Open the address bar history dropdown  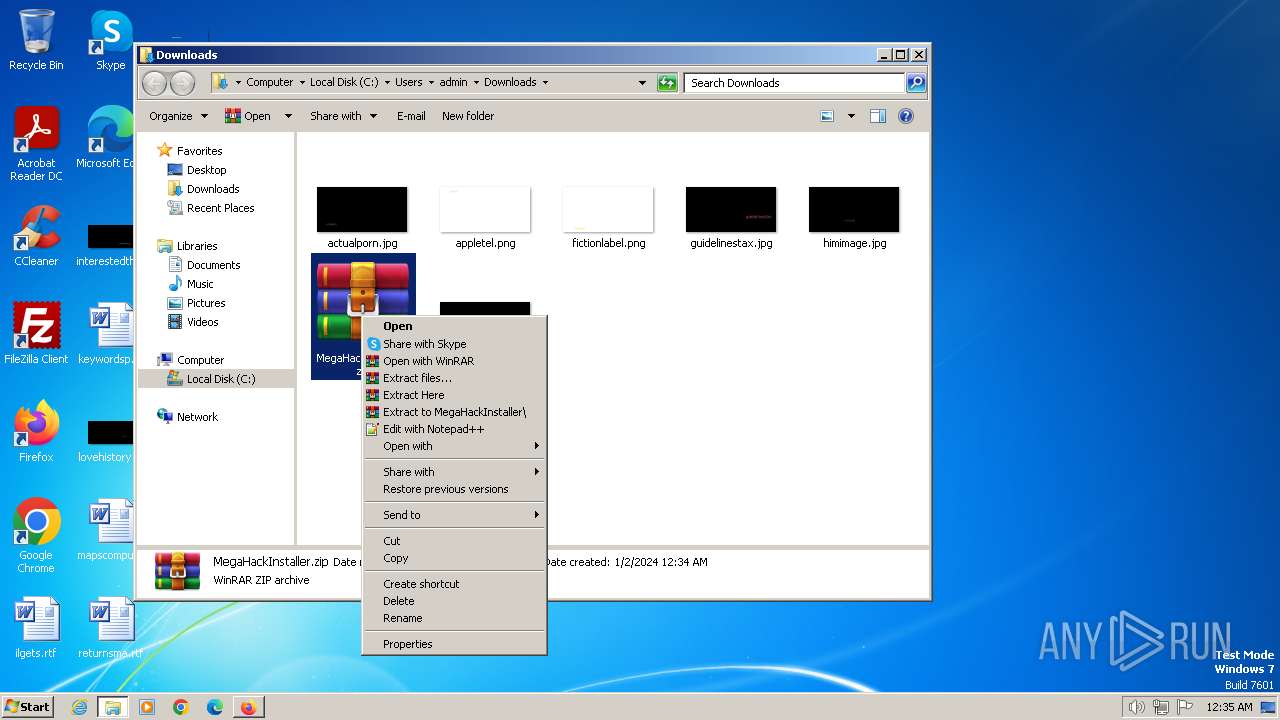pyautogui.click(x=642, y=83)
